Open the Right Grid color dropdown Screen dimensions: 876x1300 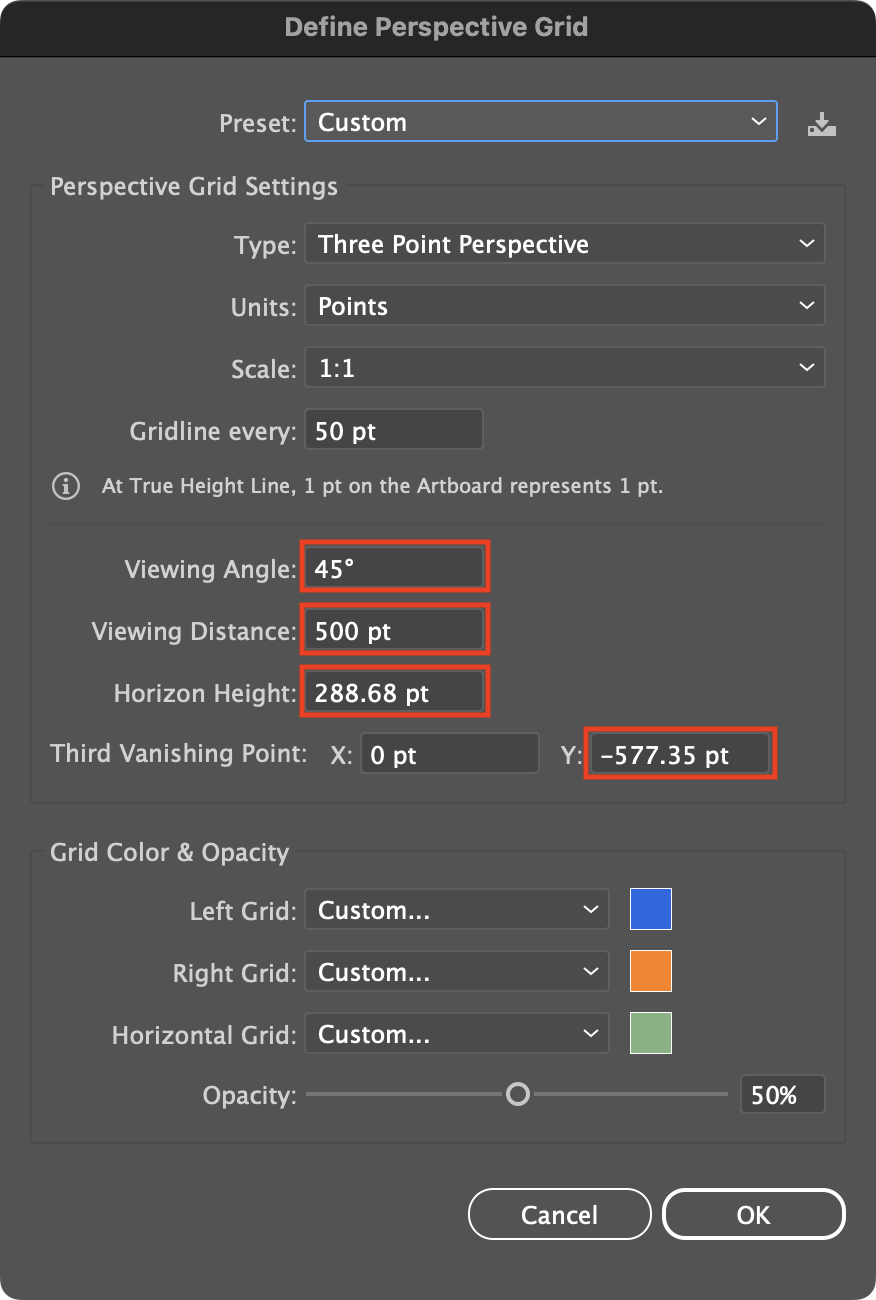[456, 971]
